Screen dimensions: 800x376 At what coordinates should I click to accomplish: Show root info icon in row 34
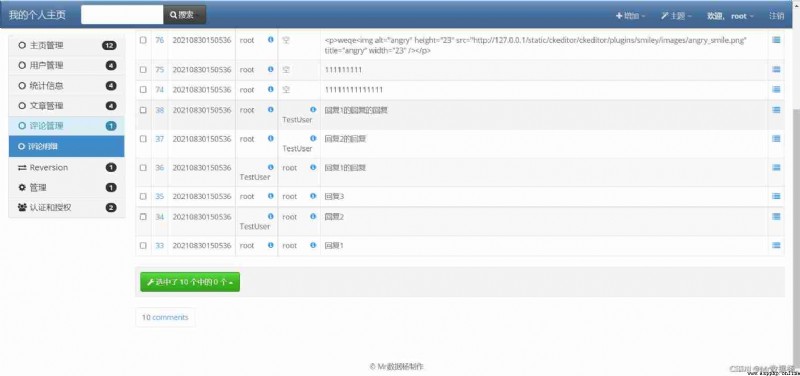tap(313, 216)
